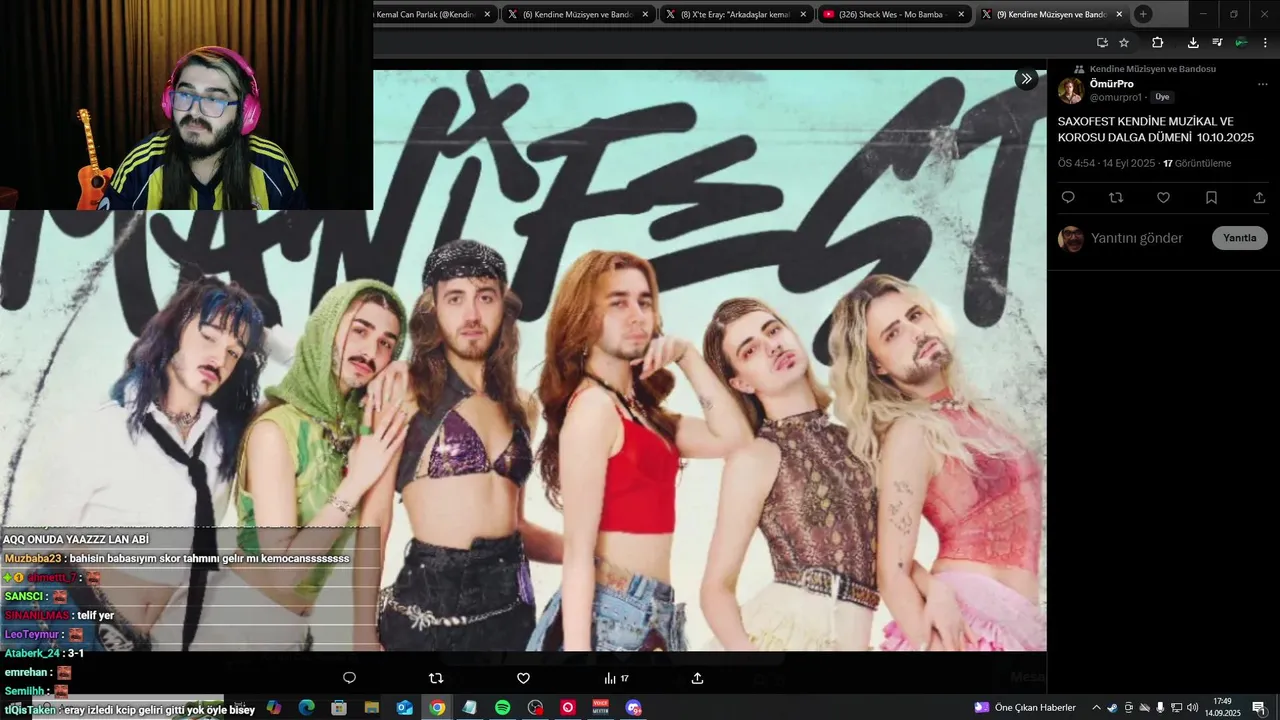Open Outlook from the taskbar
The image size is (1280, 720).
(x=404, y=707)
